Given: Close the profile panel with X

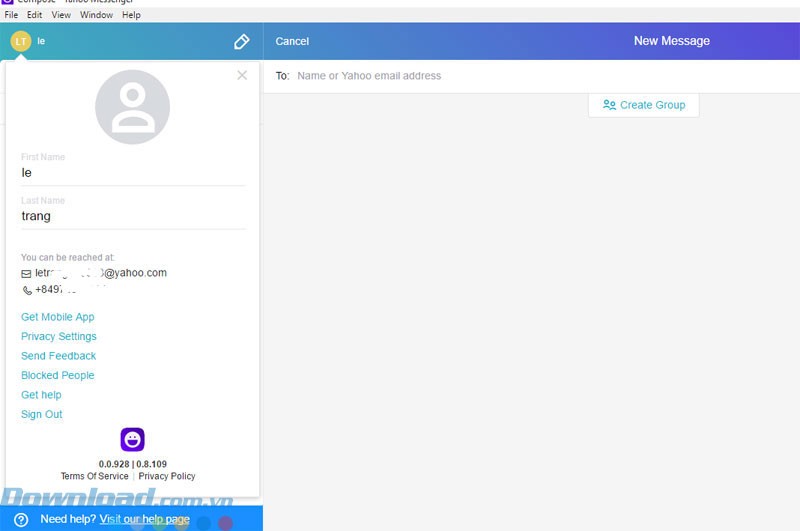Looking at the screenshot, I should pyautogui.click(x=242, y=75).
